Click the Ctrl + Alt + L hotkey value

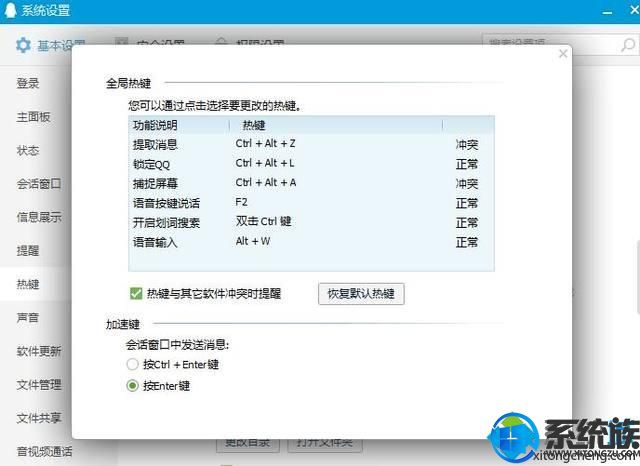tap(265, 163)
